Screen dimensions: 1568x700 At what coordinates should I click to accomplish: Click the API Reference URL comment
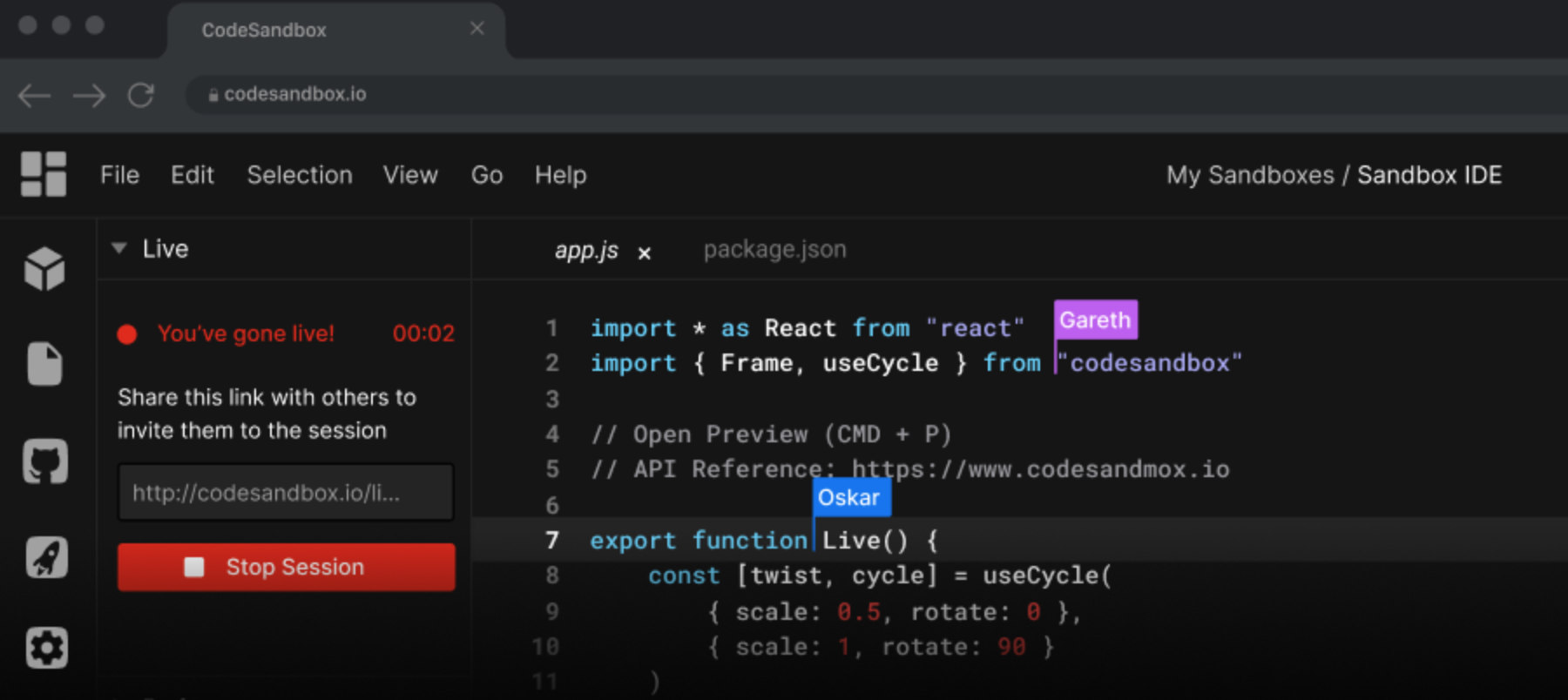[x=1041, y=469]
